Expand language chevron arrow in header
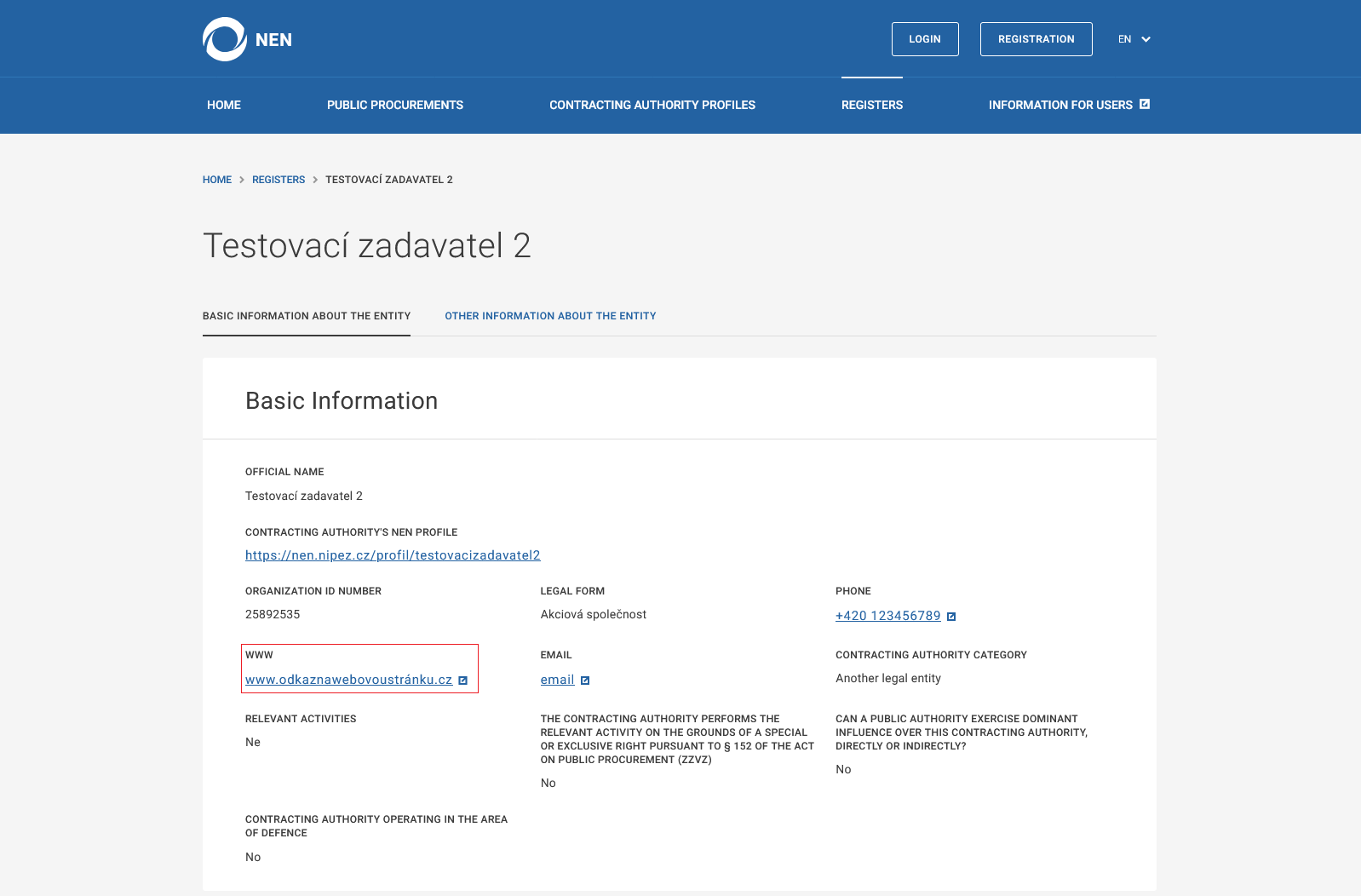 coord(1146,39)
